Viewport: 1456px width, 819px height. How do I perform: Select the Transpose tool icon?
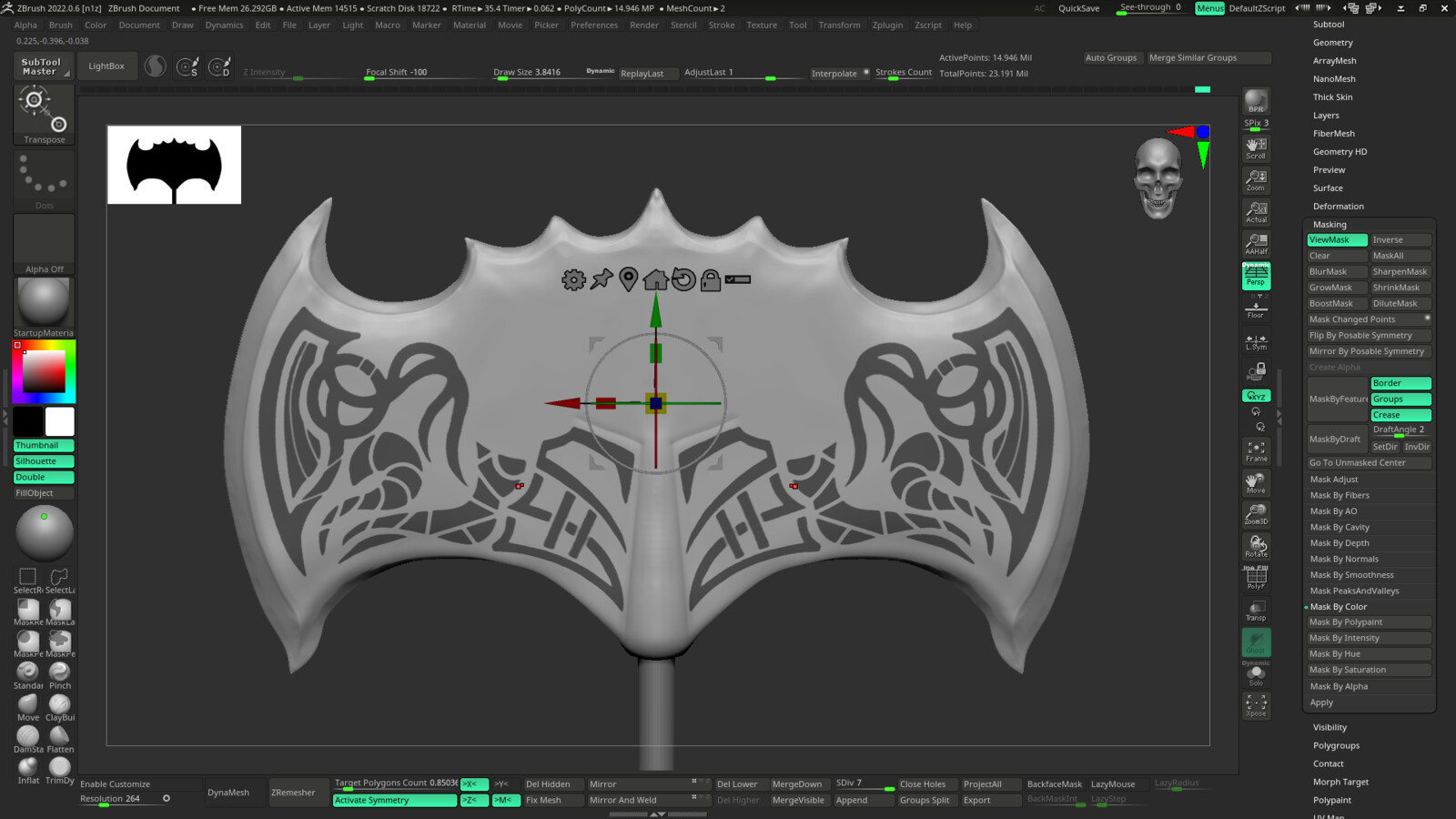[45, 115]
